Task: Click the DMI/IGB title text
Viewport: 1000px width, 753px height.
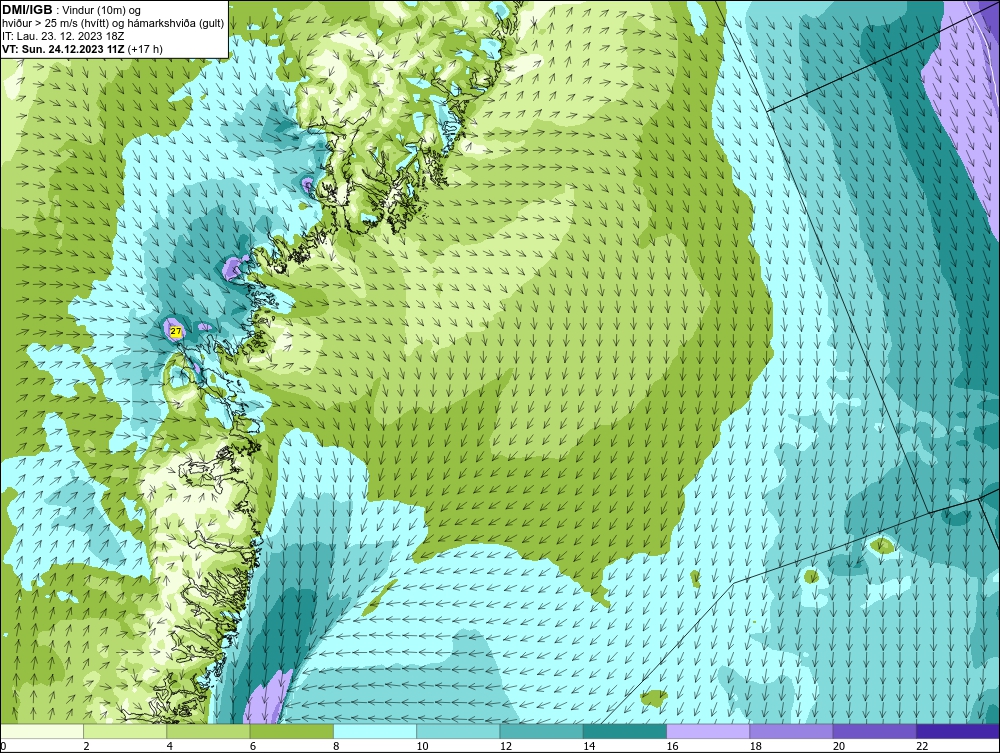Action: pos(27,10)
